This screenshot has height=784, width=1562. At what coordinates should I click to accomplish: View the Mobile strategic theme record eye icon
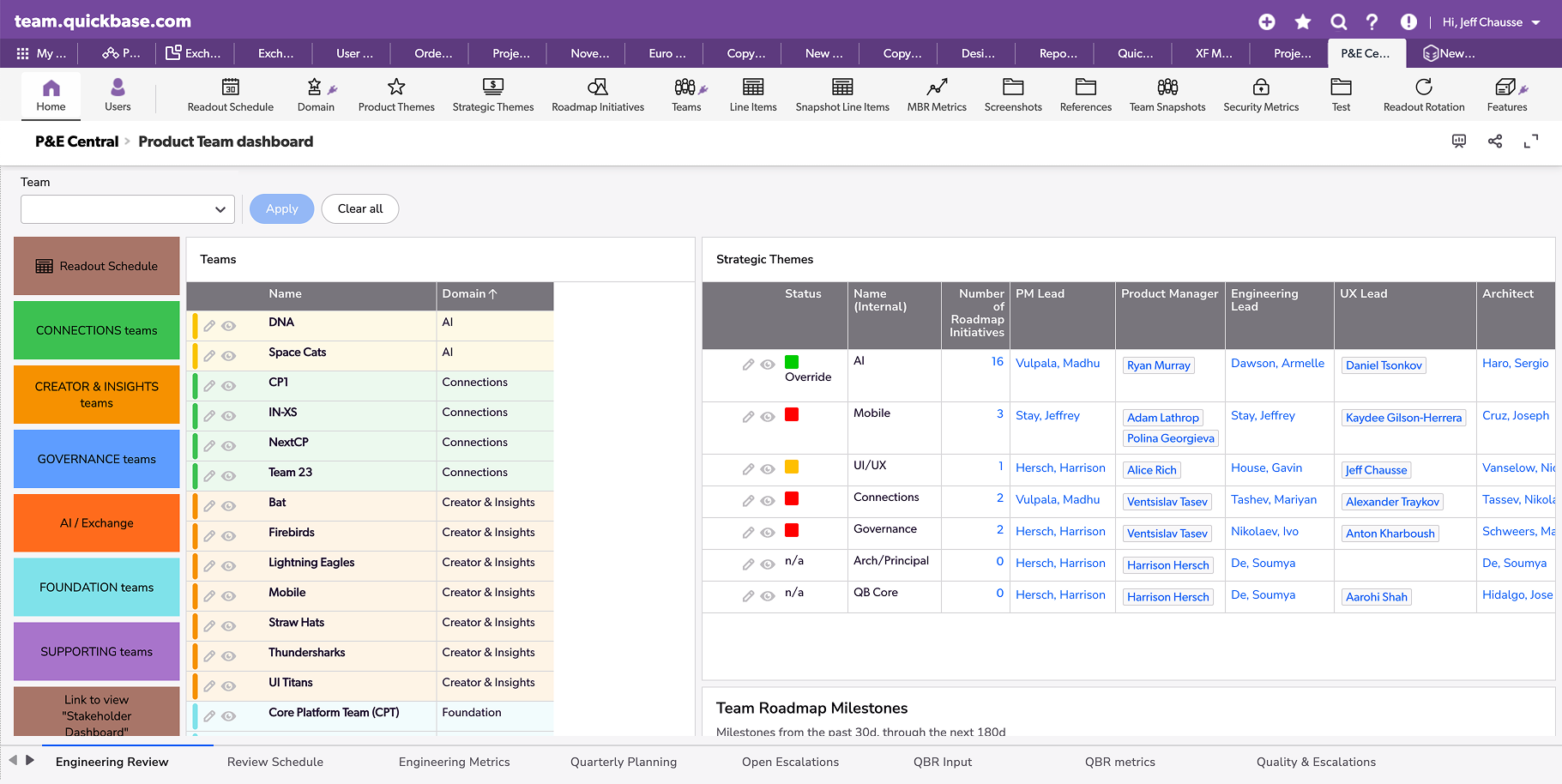point(768,417)
